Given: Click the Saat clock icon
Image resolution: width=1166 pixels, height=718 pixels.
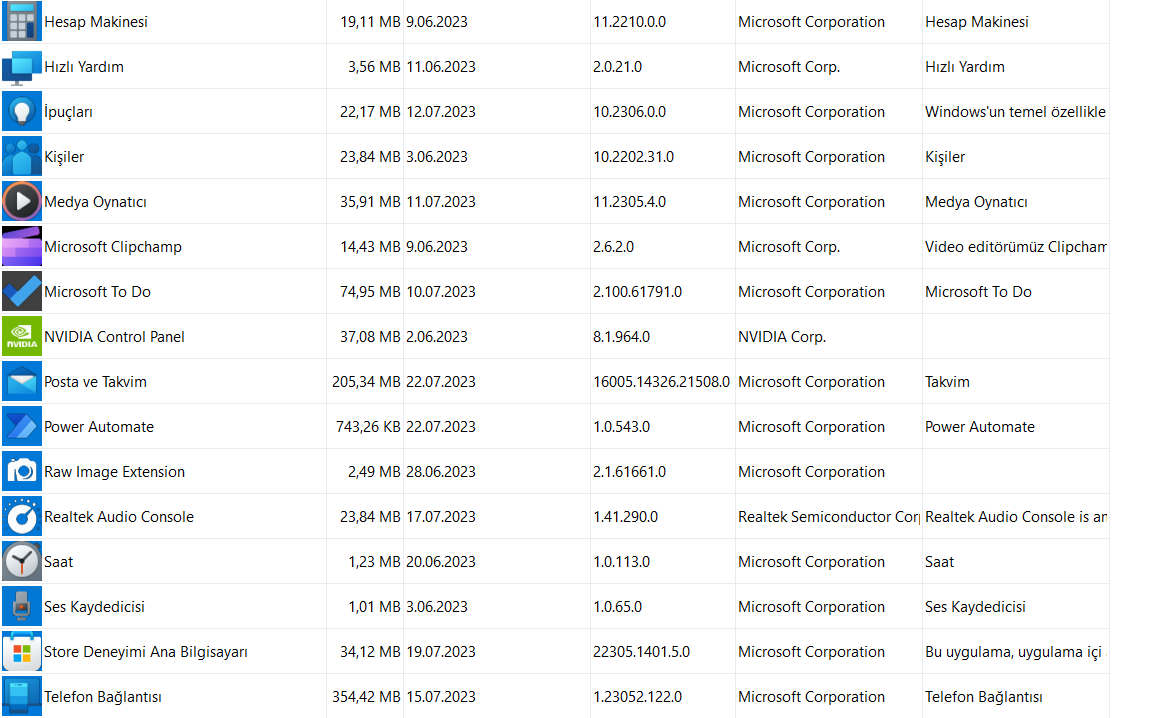Looking at the screenshot, I should coord(21,561).
